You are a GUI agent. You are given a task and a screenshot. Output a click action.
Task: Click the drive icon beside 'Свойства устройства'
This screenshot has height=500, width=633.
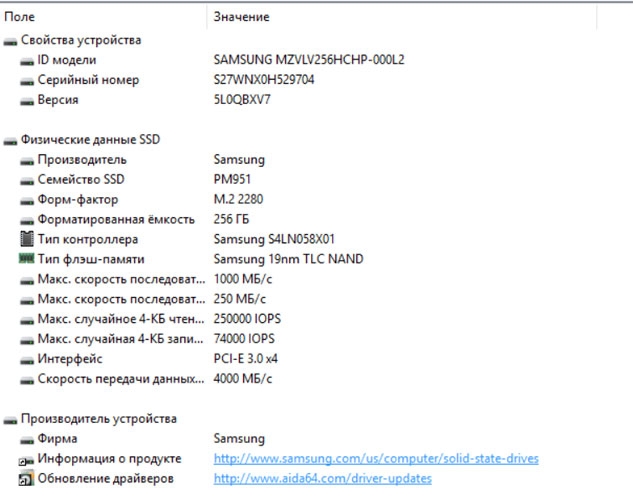click(x=10, y=42)
